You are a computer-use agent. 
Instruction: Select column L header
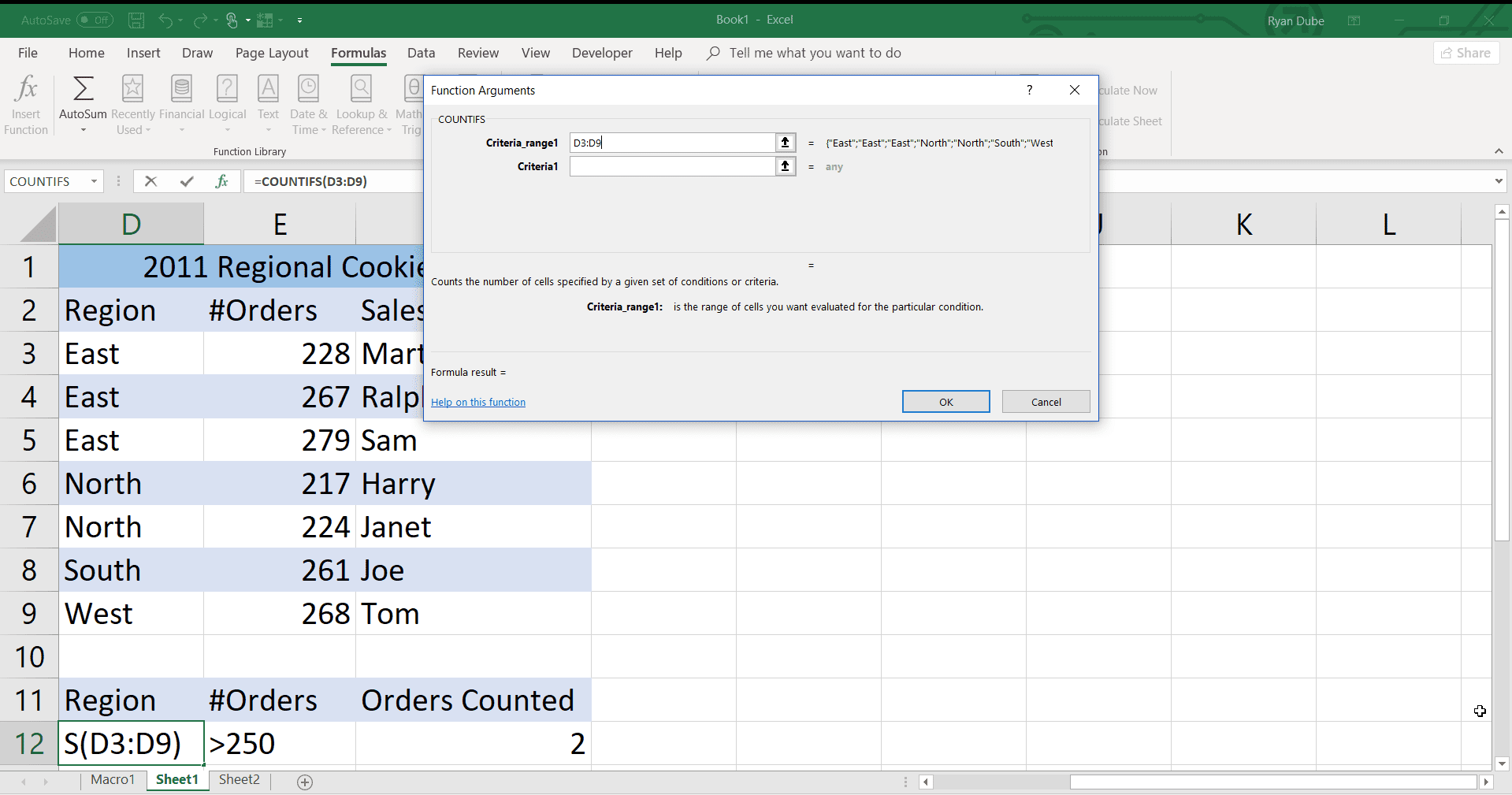[x=1388, y=225]
